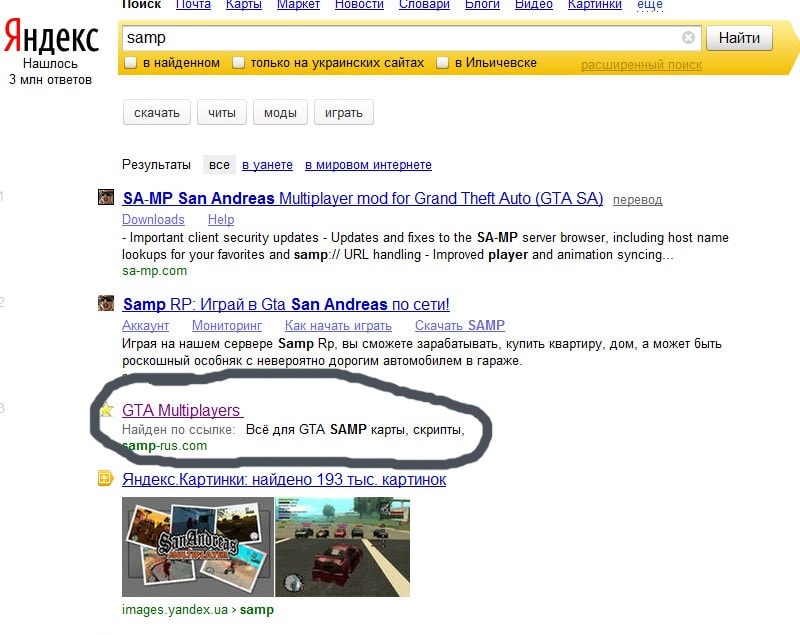Image resolution: width=800 pixels, height=635 pixels.
Task: Open the San Andreas Multiplayer collage thumbnail
Action: click(198, 547)
